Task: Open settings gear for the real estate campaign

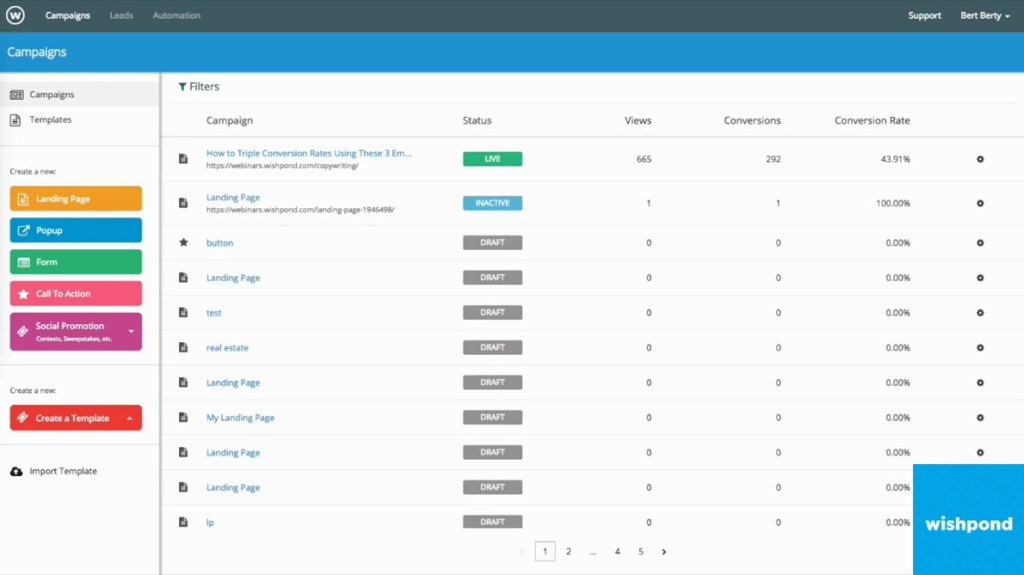Action: (980, 348)
